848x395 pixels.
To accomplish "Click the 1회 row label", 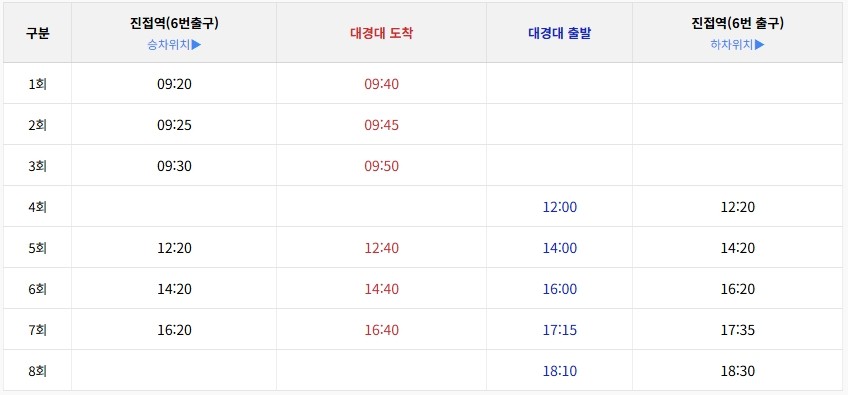I will point(37,84).
